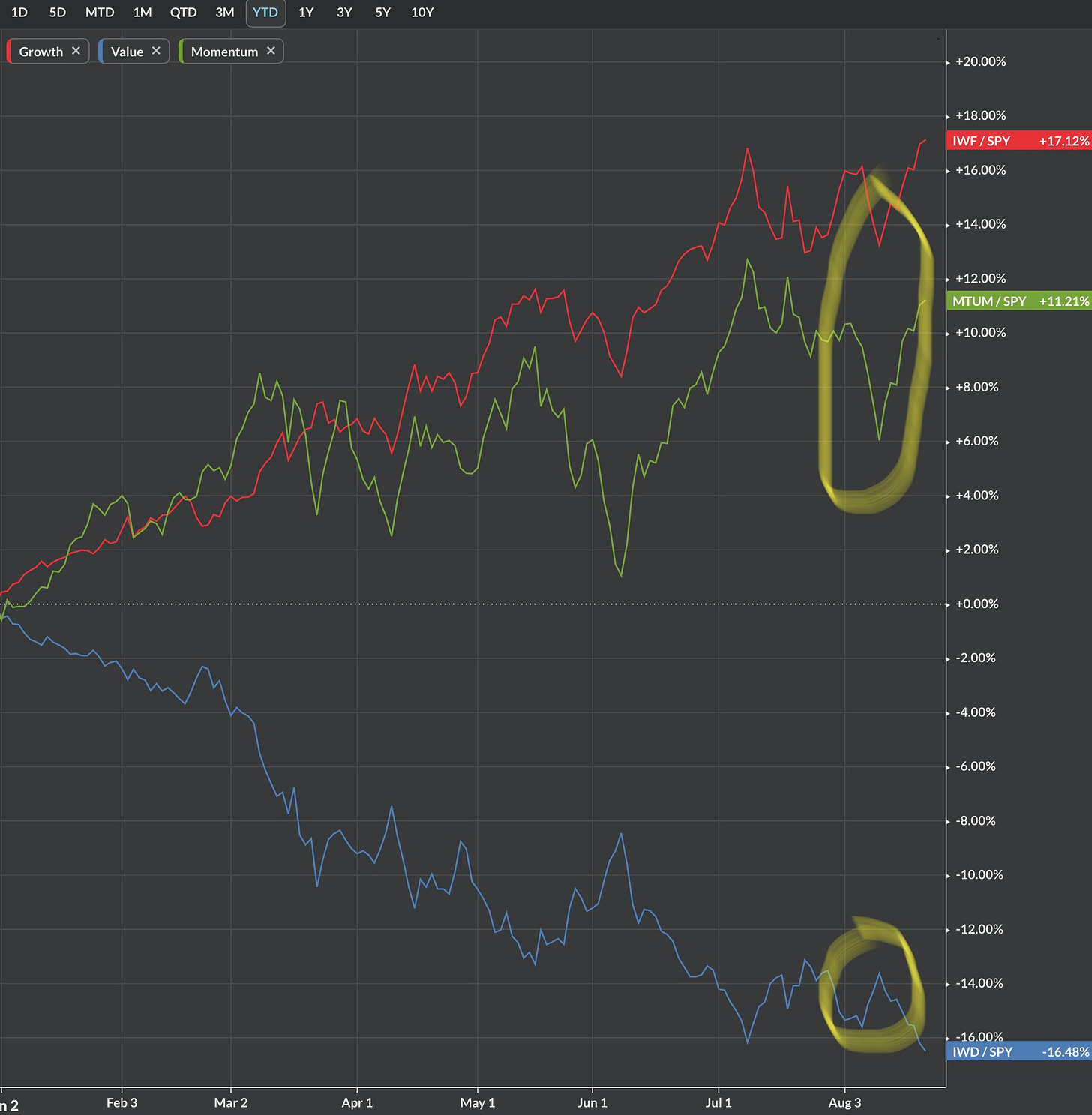Click the +12.00% axis label
This screenshot has height=1115, width=1092.
pyautogui.click(x=980, y=279)
